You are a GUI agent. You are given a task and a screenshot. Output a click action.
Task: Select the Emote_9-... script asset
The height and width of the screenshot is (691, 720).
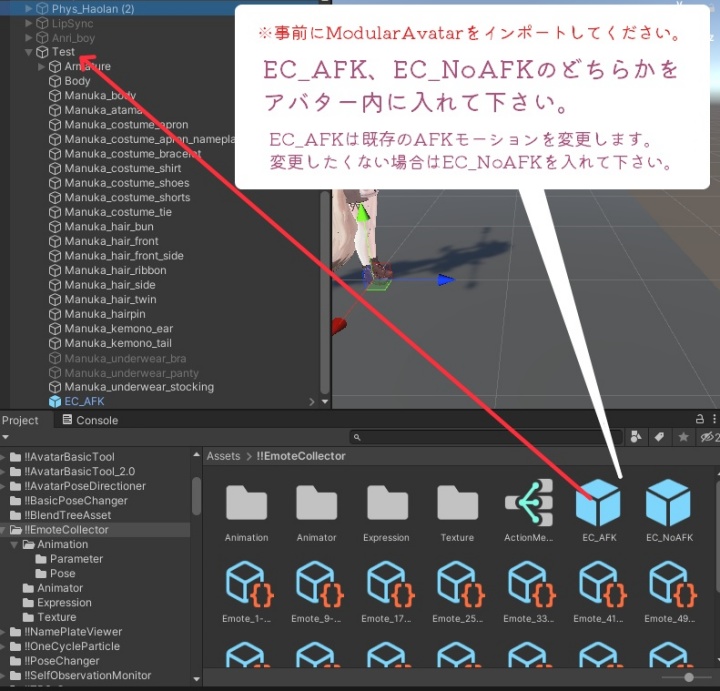pyautogui.click(x=319, y=584)
